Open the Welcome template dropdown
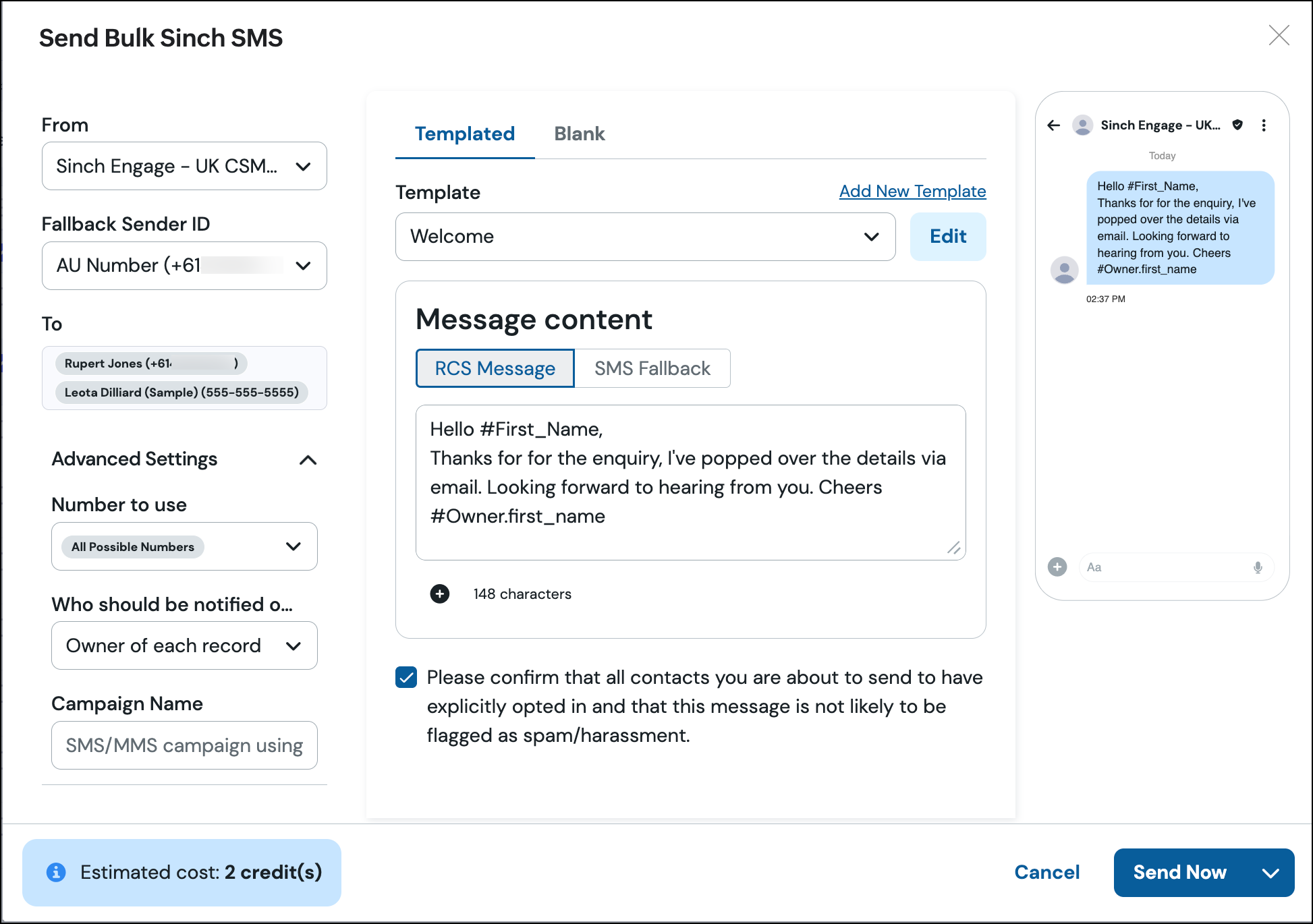The height and width of the screenshot is (924, 1313). point(645,237)
